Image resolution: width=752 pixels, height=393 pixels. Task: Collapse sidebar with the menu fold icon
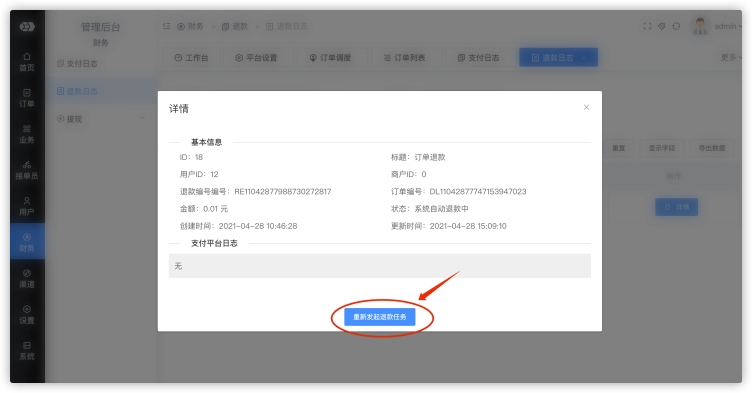[166, 26]
